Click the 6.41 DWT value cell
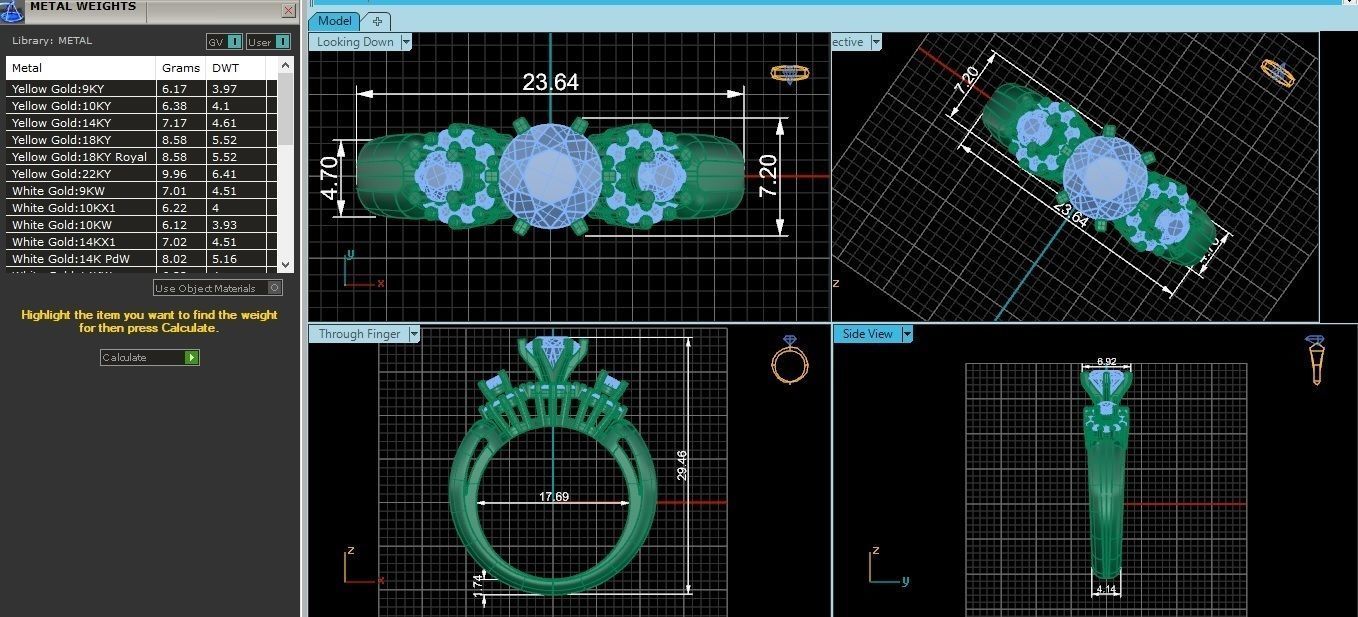Screen dimensions: 1358x617 point(236,174)
